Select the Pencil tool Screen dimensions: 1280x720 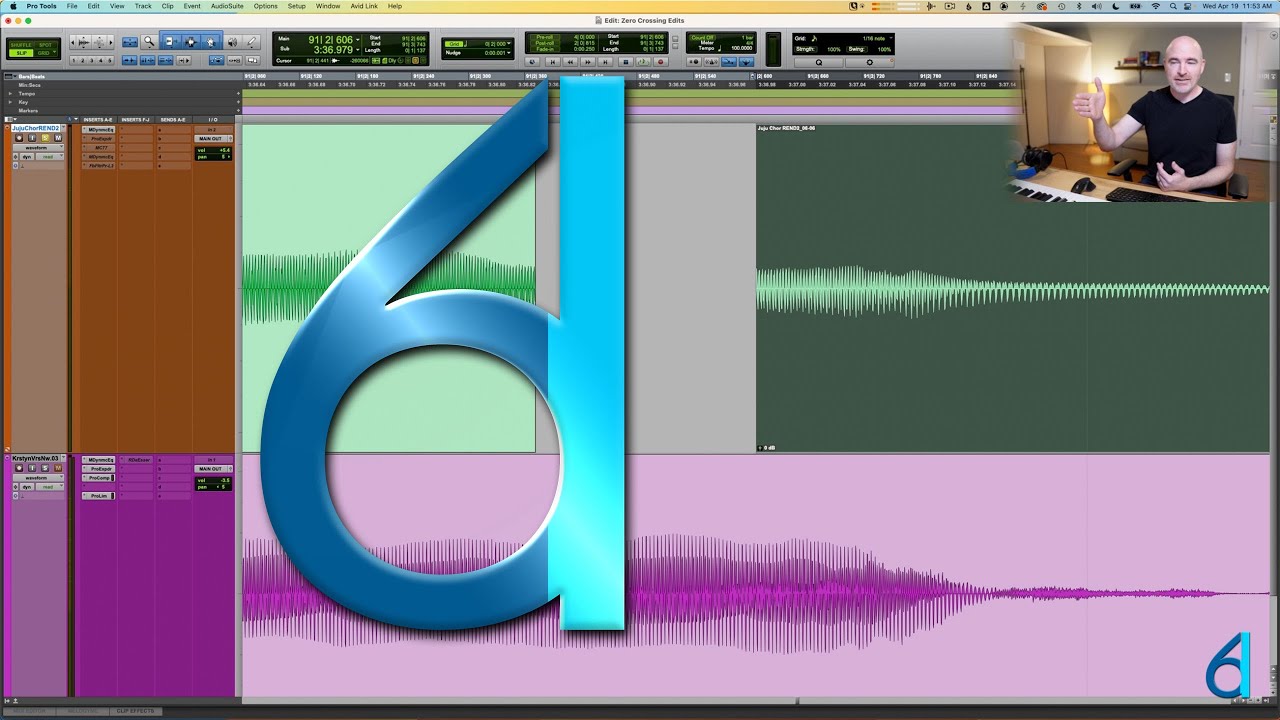point(252,42)
